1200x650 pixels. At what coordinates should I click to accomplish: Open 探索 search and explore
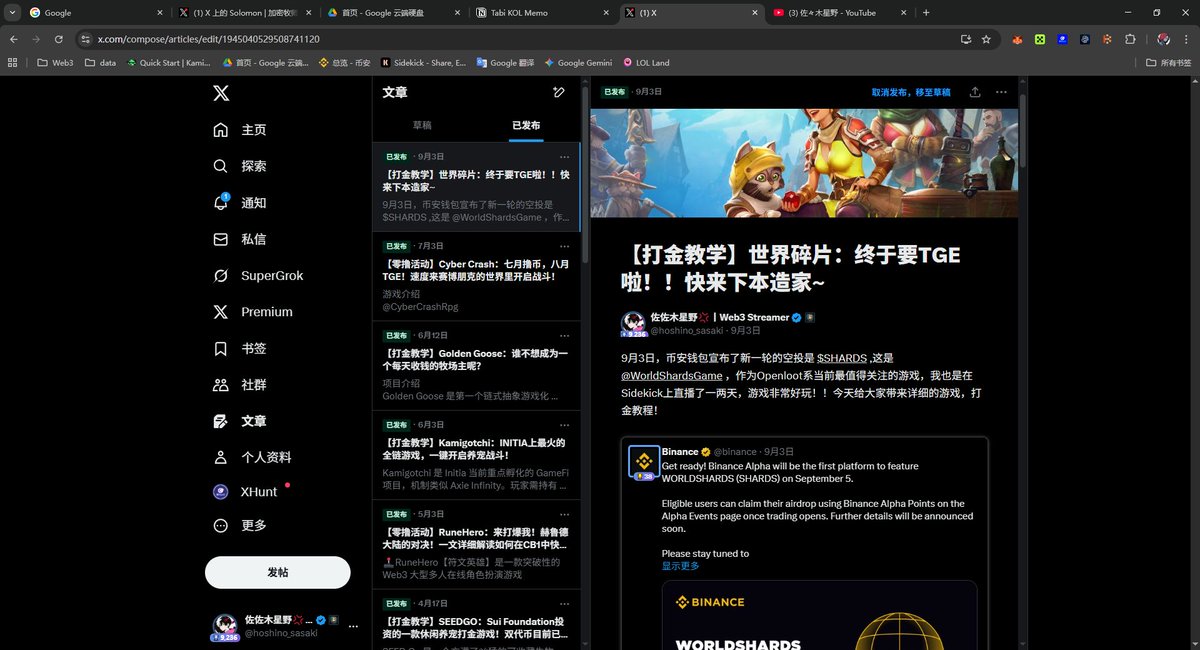point(240,166)
